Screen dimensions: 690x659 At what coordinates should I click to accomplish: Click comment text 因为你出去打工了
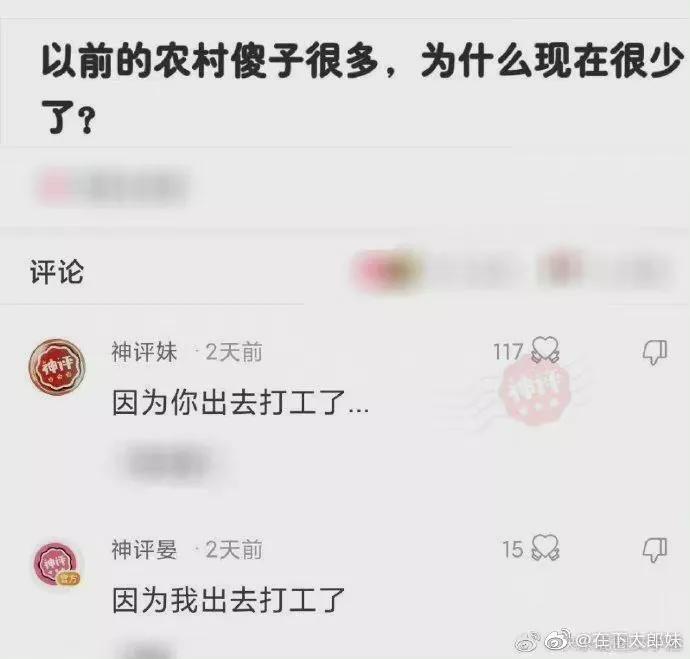pyautogui.click(x=240, y=403)
